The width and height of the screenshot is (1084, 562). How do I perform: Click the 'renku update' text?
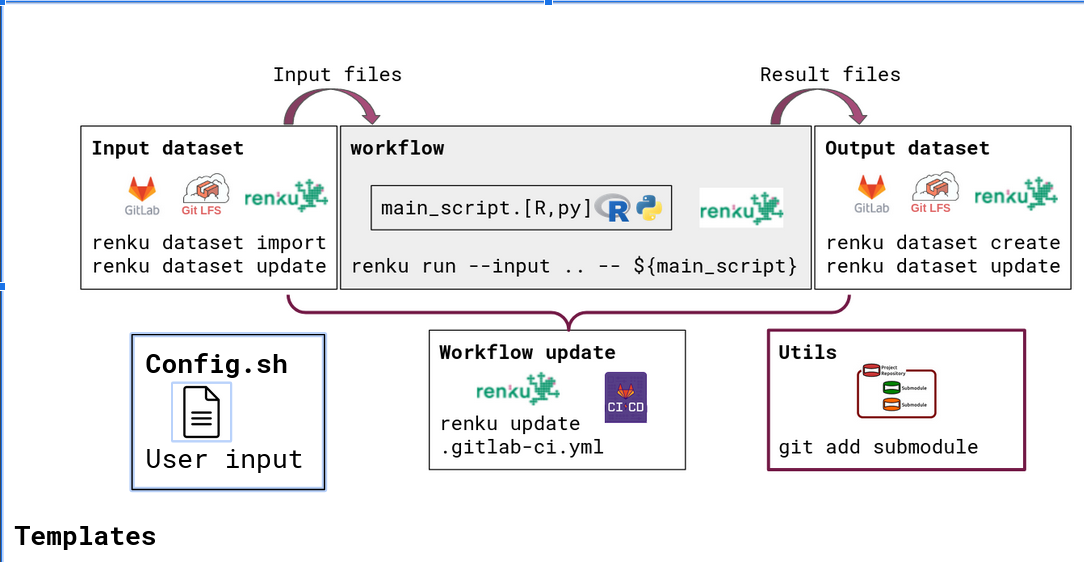click(x=510, y=424)
